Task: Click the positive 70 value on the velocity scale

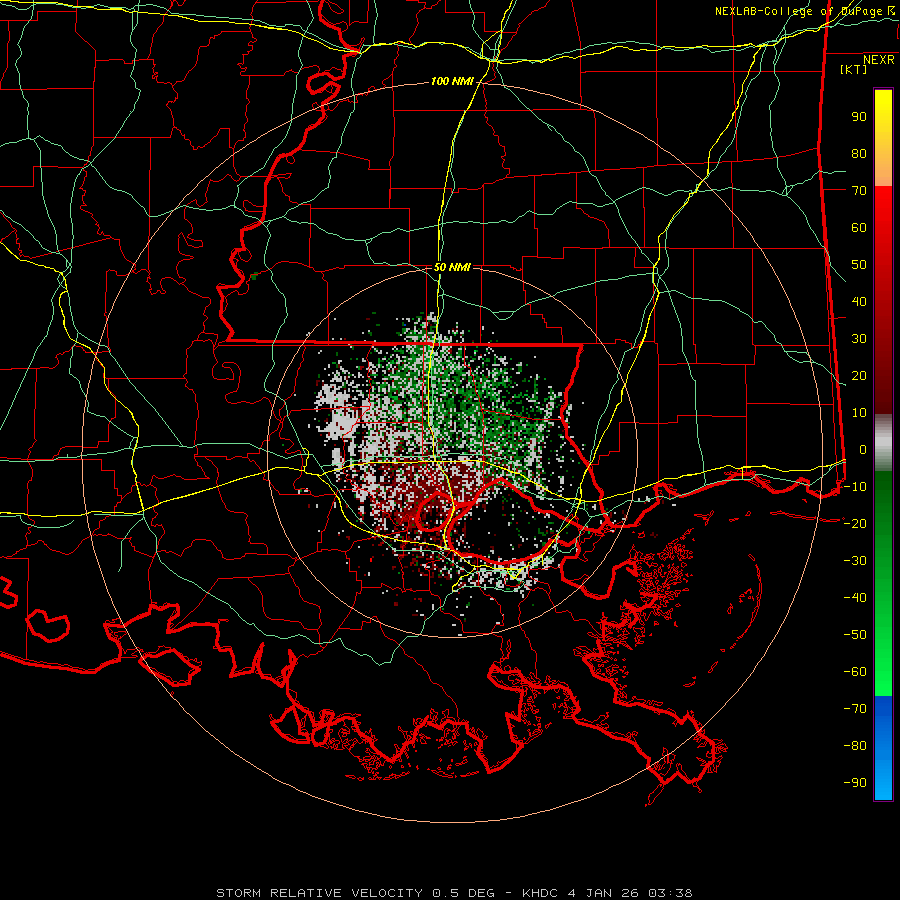Action: [x=859, y=191]
